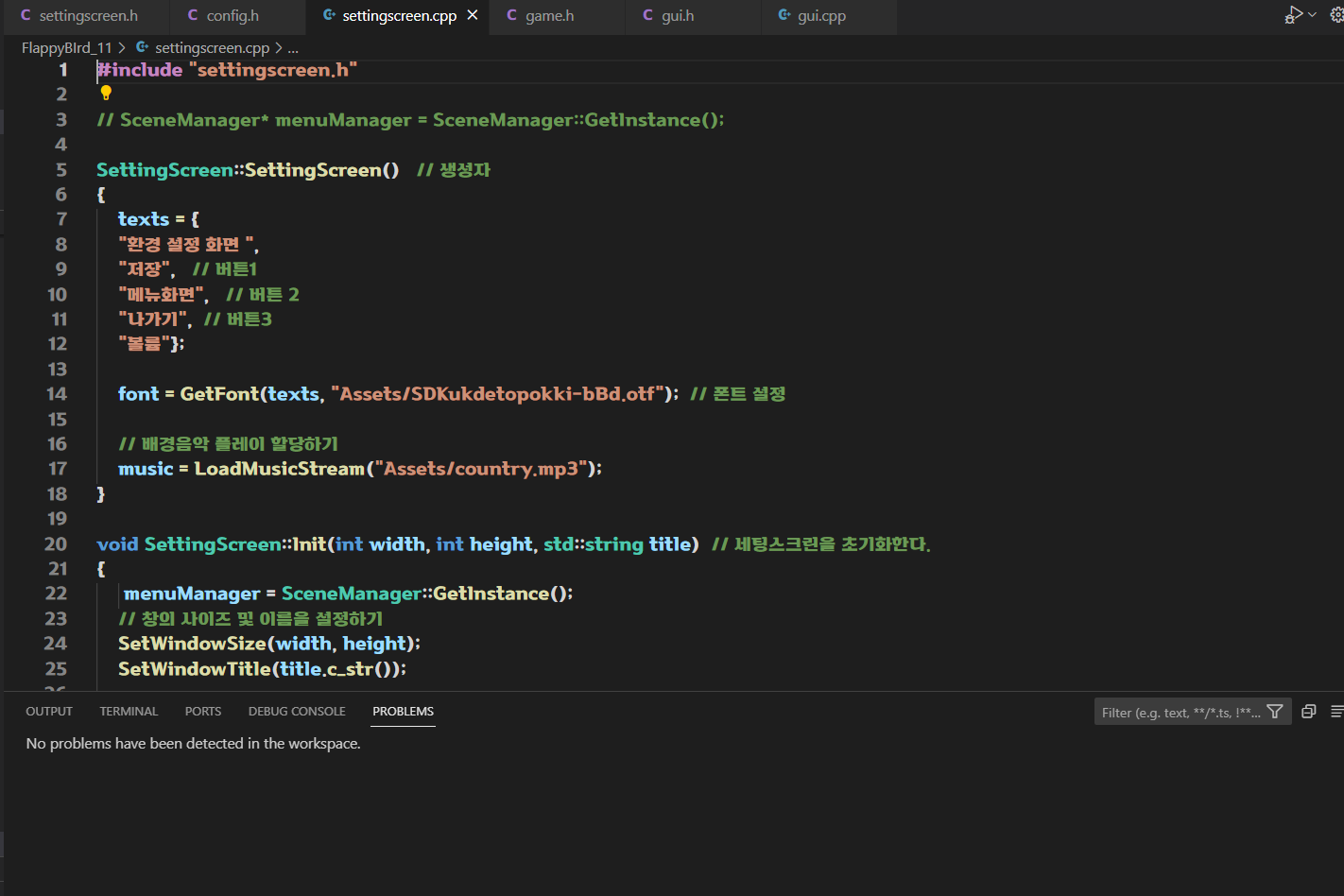Click void SettingScreen::Init declaration
The image size is (1344, 896).
click(x=398, y=544)
